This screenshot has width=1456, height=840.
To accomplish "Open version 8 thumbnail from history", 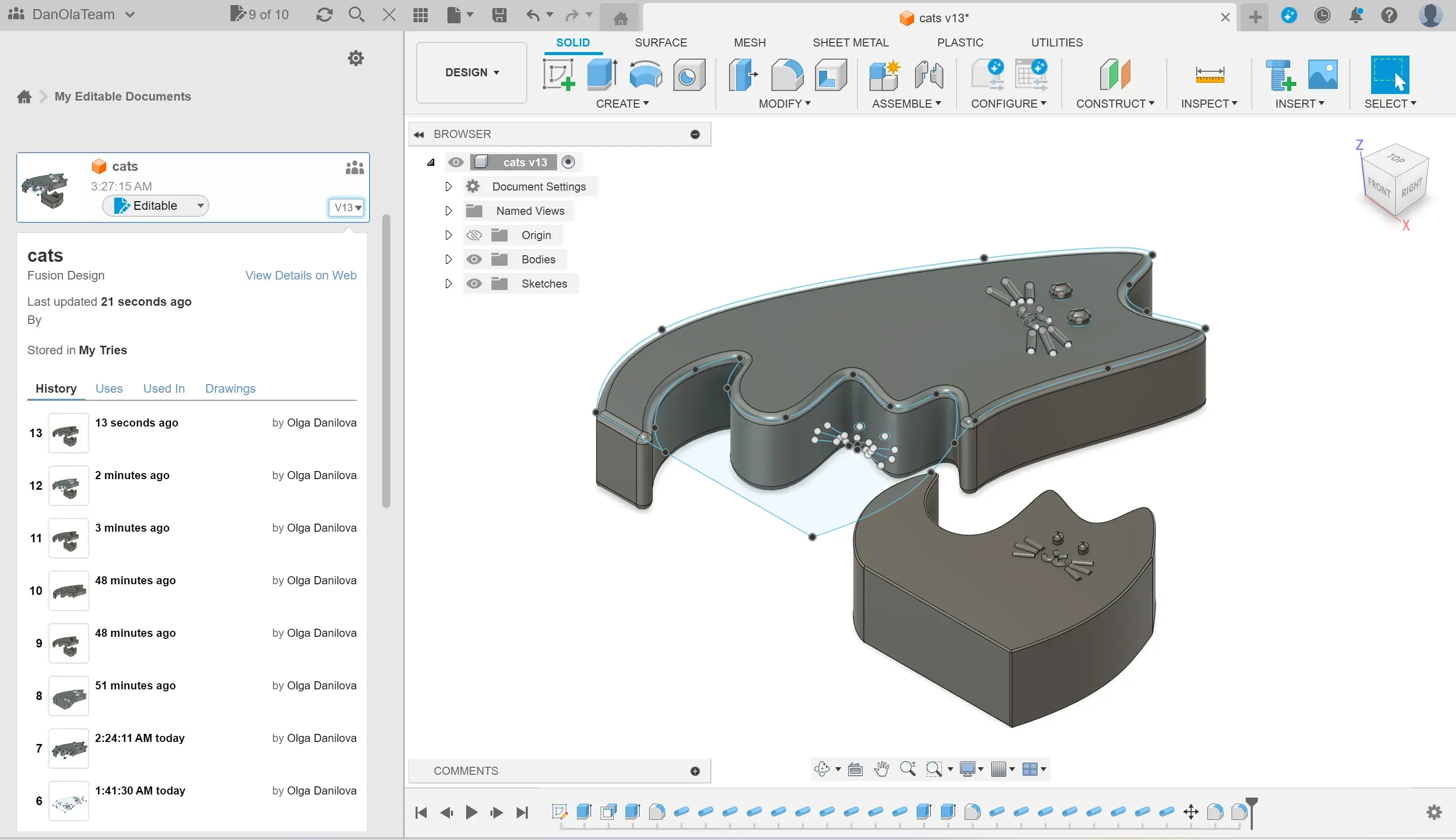I will pos(68,696).
